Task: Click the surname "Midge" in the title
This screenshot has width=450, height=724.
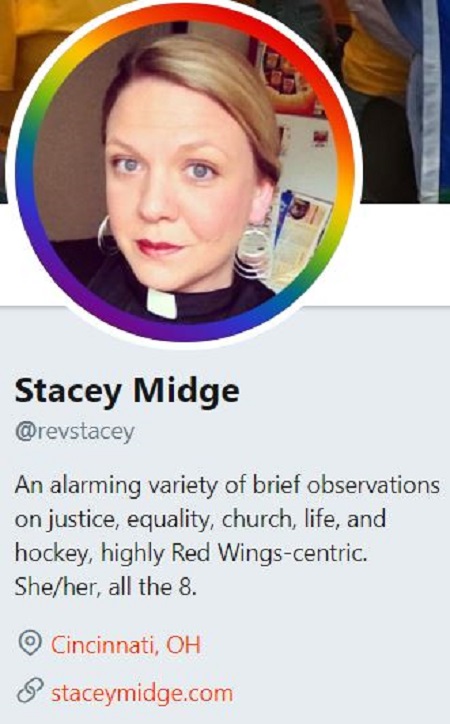Action: [x=186, y=391]
